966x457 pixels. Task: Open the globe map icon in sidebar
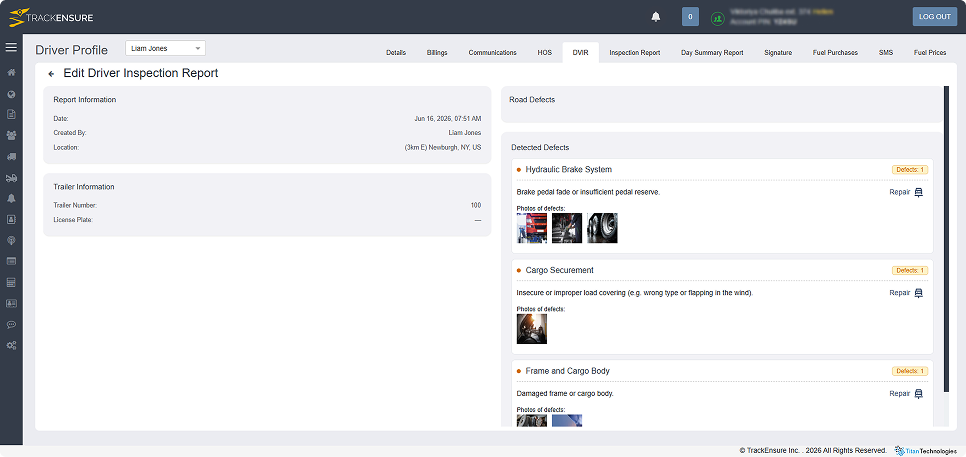(x=11, y=94)
